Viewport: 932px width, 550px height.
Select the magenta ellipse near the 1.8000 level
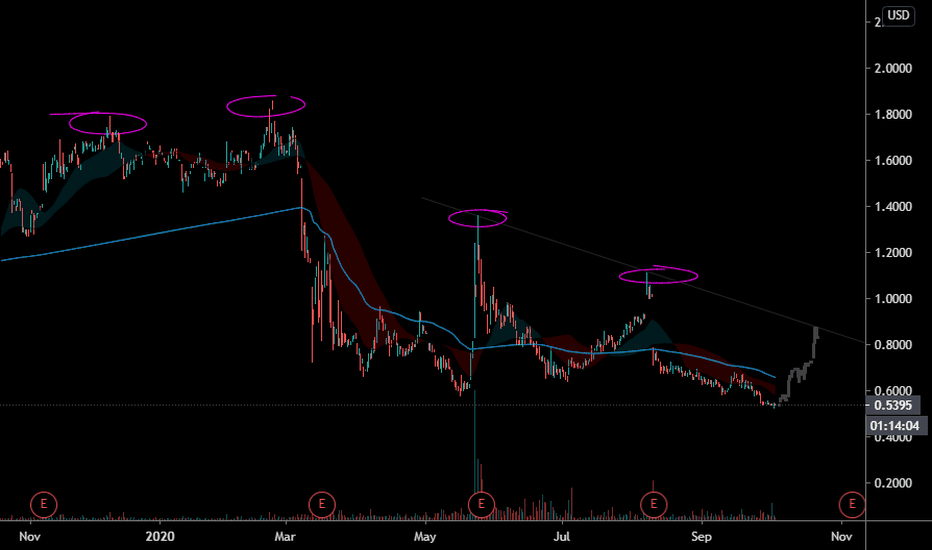click(x=108, y=123)
